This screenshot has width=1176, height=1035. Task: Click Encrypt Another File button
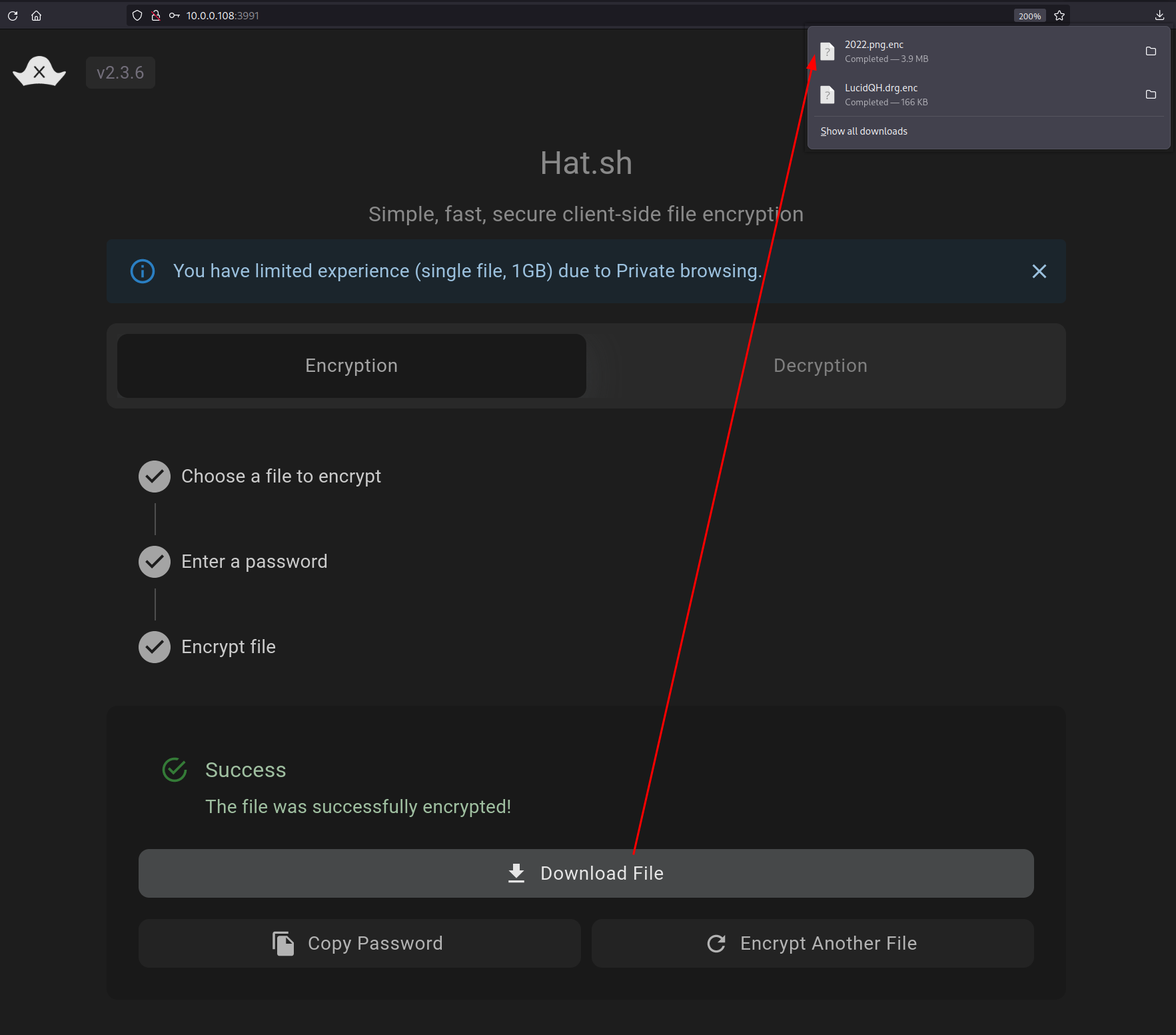click(x=813, y=944)
